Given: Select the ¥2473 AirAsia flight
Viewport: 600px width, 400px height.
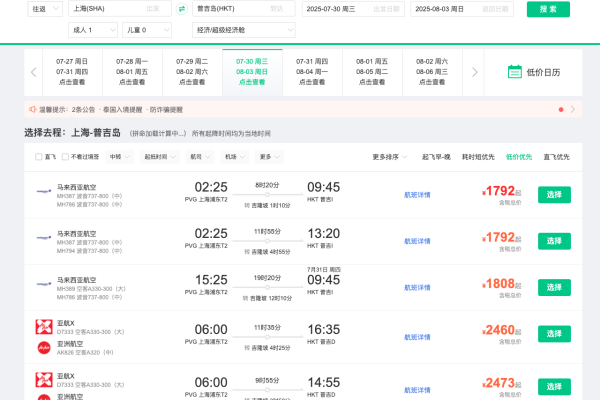Looking at the screenshot, I should point(554,387).
